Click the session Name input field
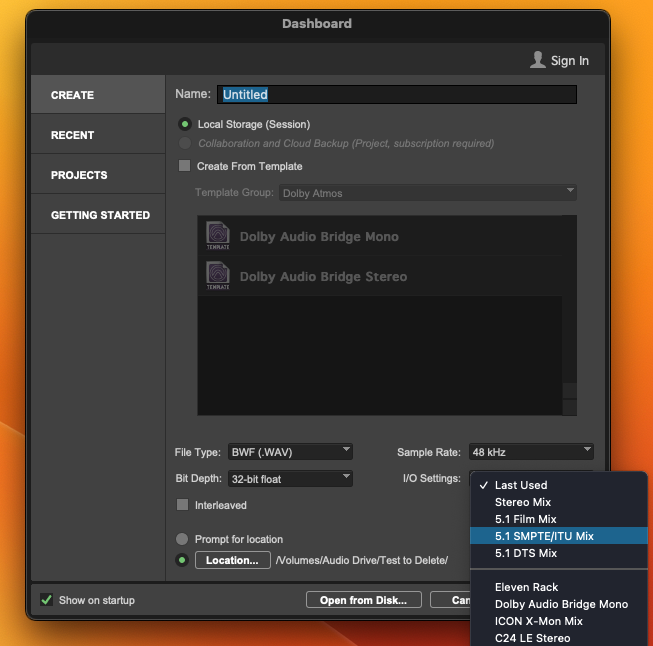Image resolution: width=653 pixels, height=646 pixels. point(397,95)
